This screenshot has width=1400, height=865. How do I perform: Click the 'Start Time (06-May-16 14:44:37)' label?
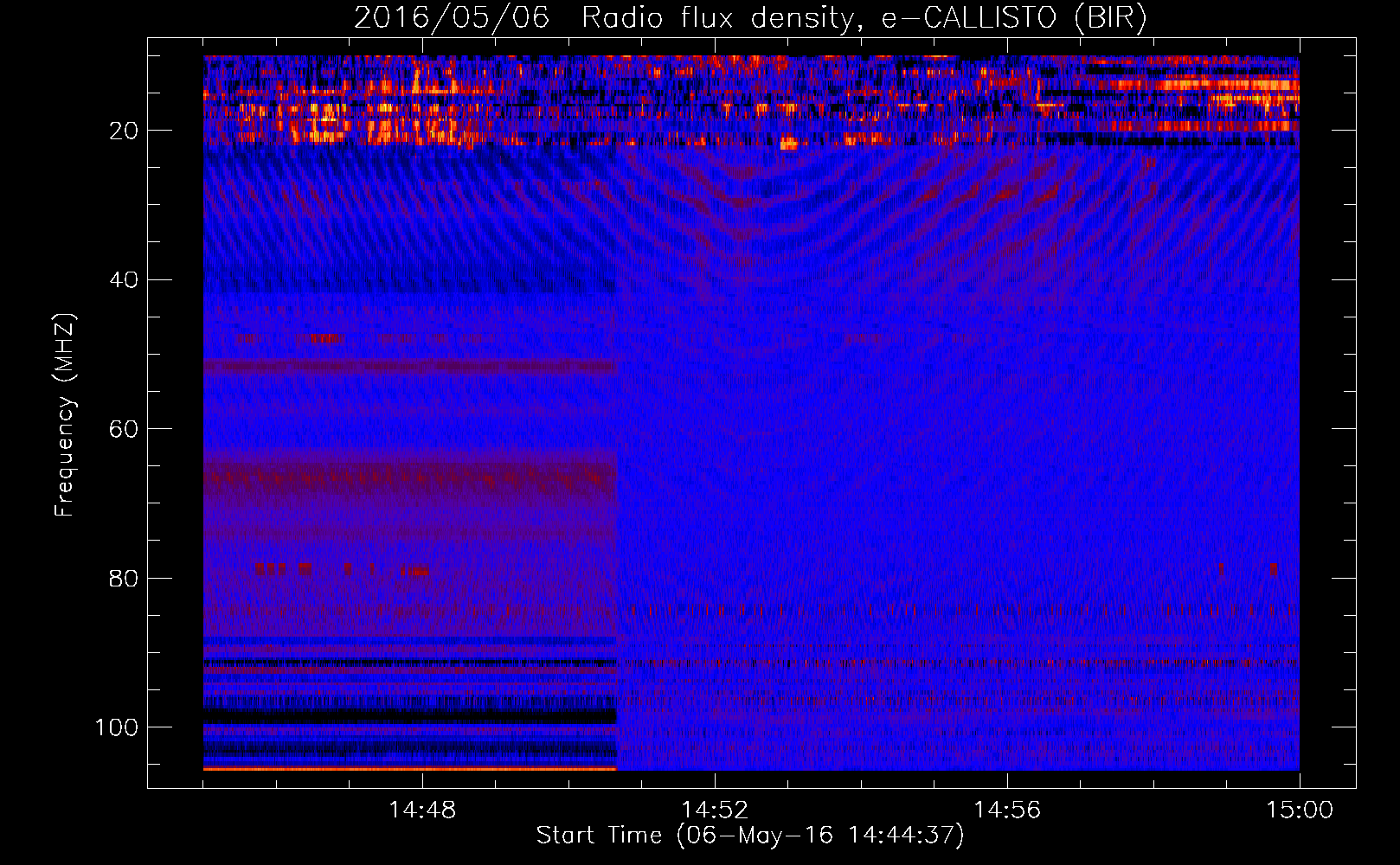pyautogui.click(x=750, y=836)
